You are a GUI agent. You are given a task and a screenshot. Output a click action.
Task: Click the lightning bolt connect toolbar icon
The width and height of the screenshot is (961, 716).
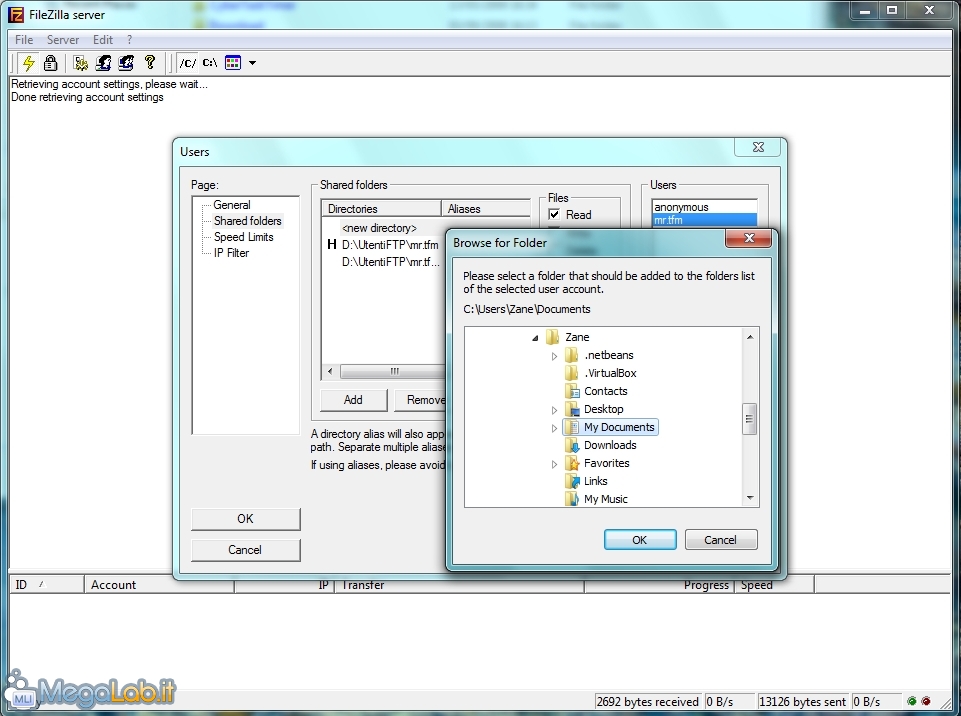coord(28,63)
